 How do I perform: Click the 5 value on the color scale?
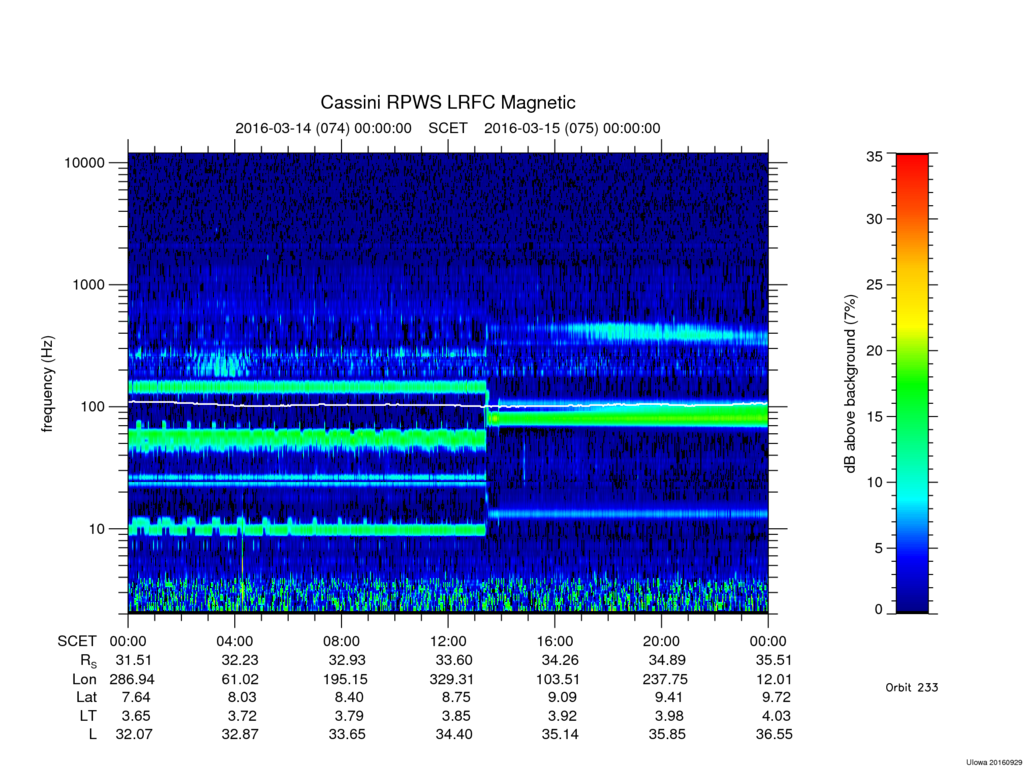878,548
